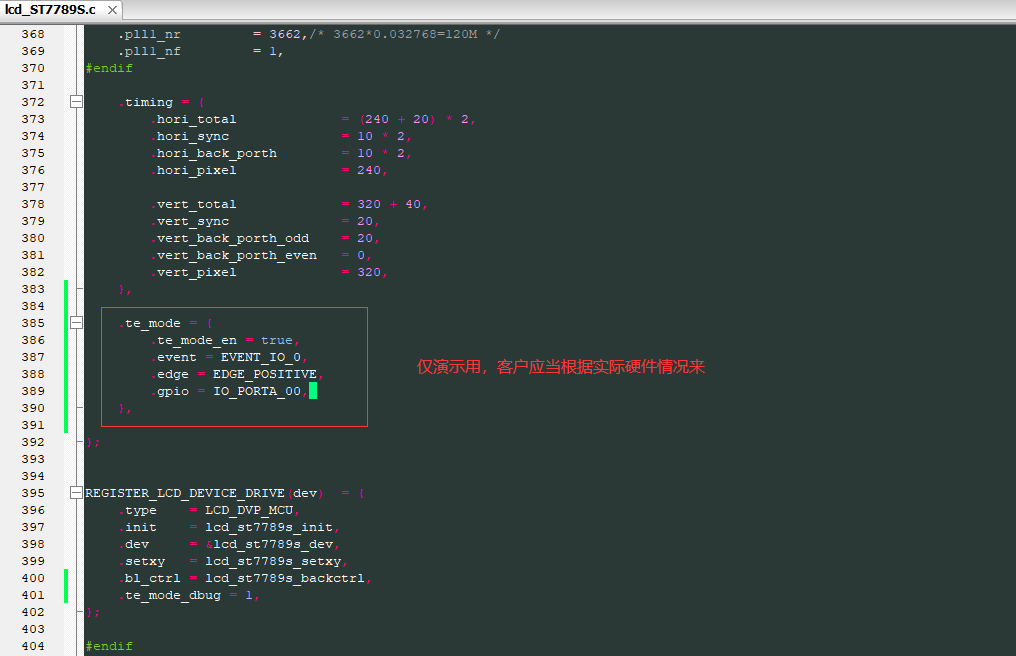This screenshot has height=656, width=1016.
Task: Click the #endif directive on line 404
Action: click(x=109, y=646)
